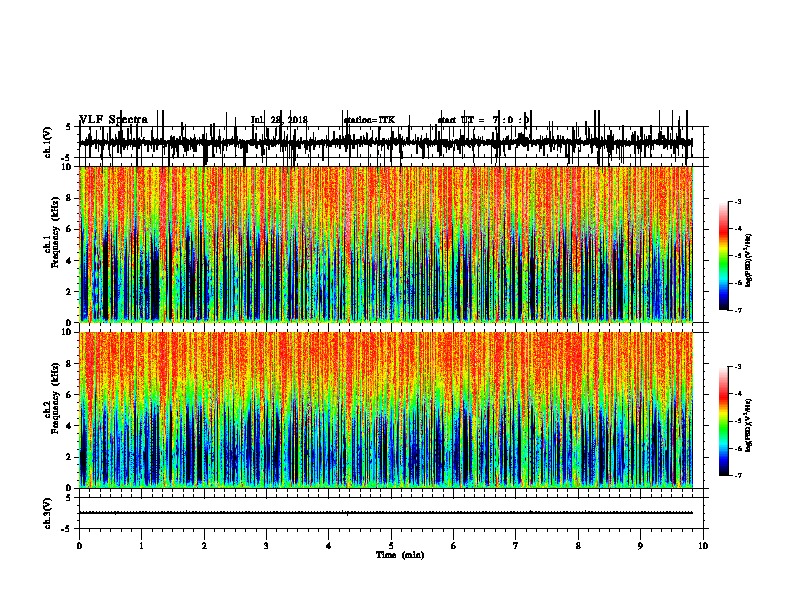Click time axis tick label "8"
792x612 pixels.
point(578,546)
